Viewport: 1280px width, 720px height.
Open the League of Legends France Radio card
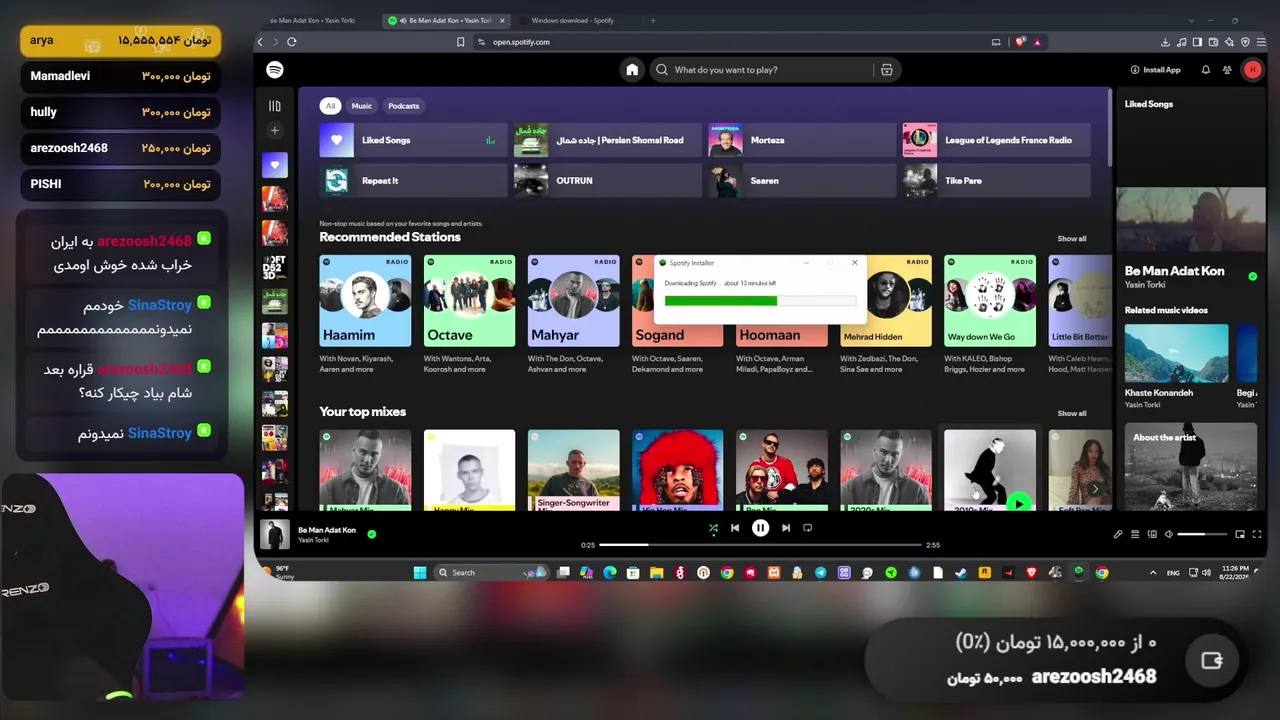click(x=996, y=140)
